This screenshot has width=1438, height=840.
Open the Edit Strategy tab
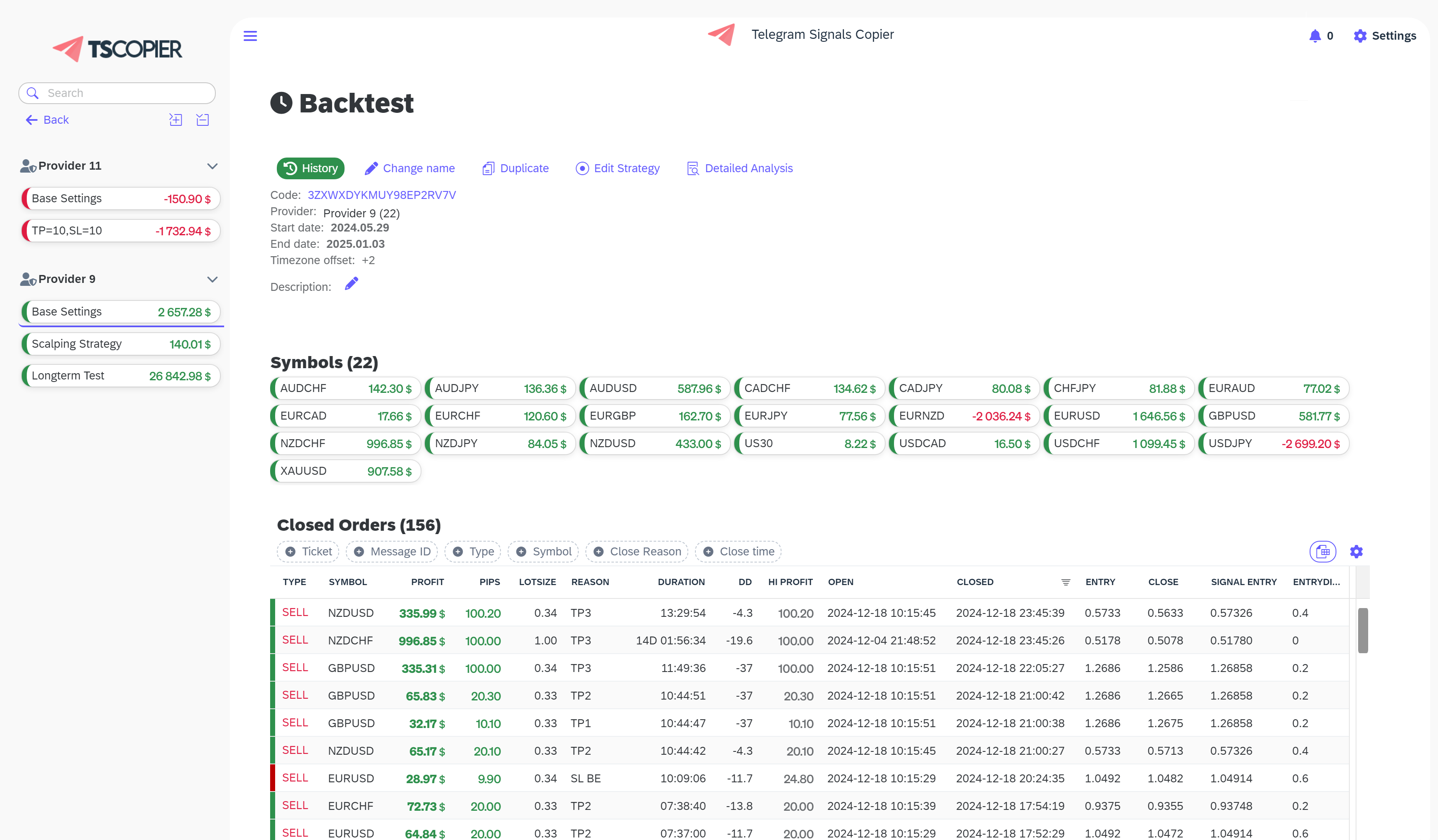tap(617, 168)
